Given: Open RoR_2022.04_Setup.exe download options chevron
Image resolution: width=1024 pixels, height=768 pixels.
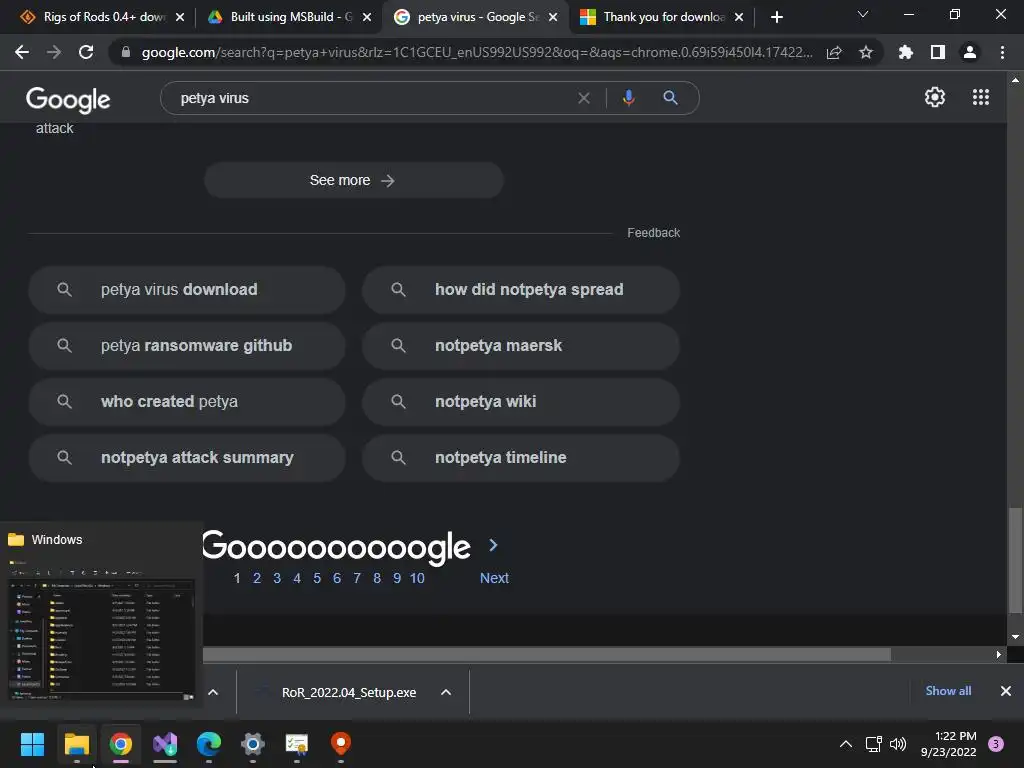Looking at the screenshot, I should tap(445, 692).
